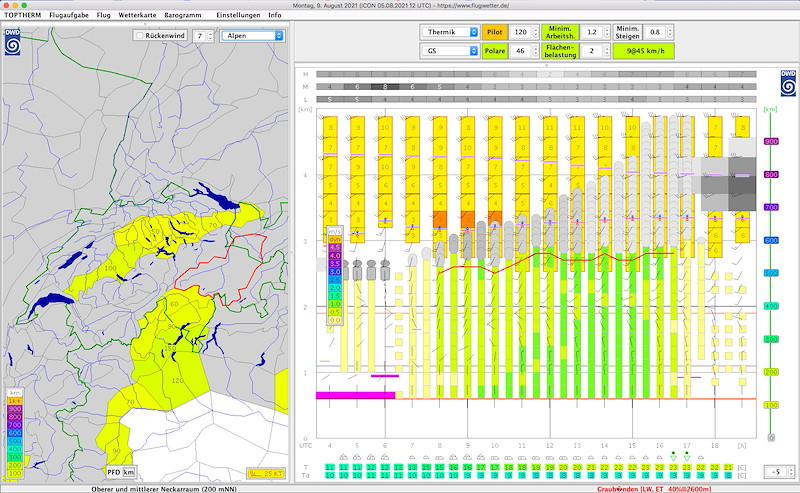The width and height of the screenshot is (800, 493).
Task: Click the 900 km marker on the distance scale
Action: tap(771, 141)
